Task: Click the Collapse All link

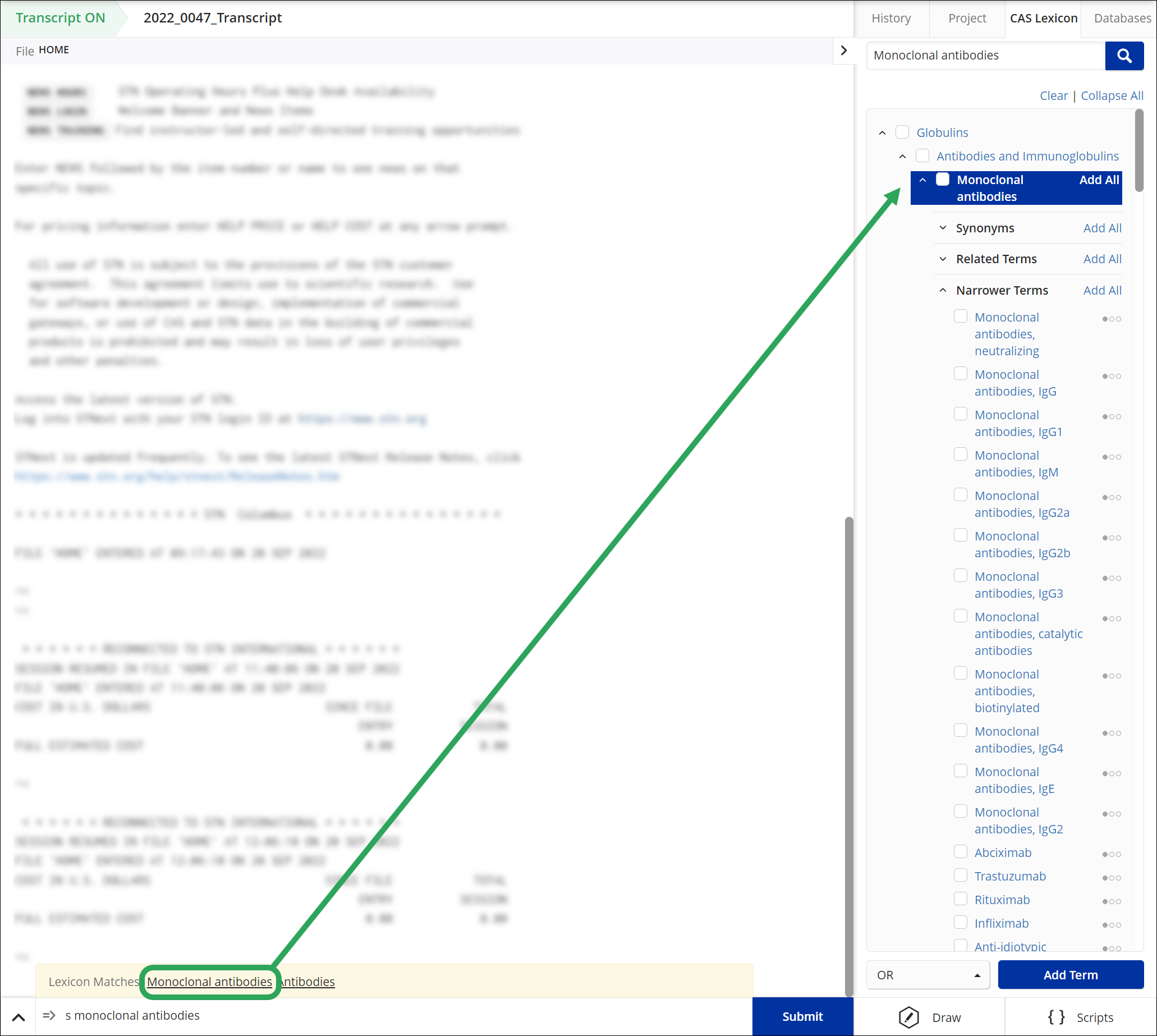Action: 1112,95
